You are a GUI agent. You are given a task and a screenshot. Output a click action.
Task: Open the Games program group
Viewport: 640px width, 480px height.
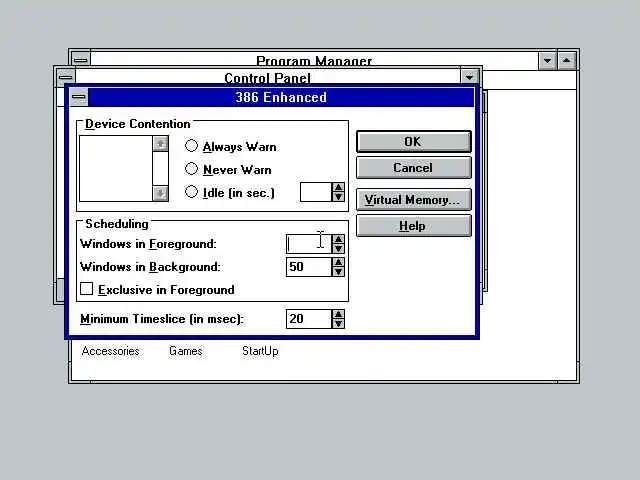pyautogui.click(x=186, y=351)
